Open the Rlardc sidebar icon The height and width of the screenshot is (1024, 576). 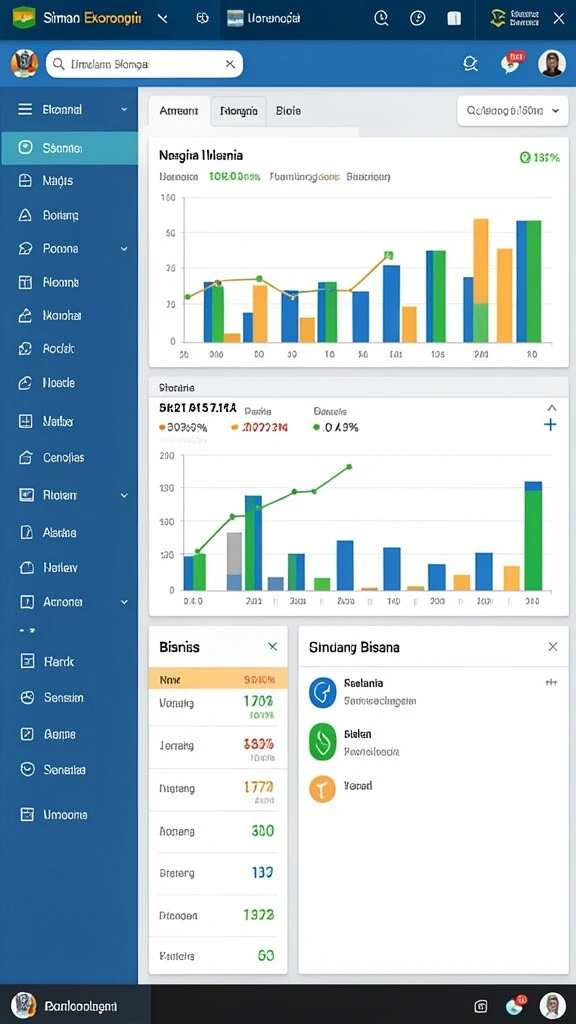coord(27,662)
